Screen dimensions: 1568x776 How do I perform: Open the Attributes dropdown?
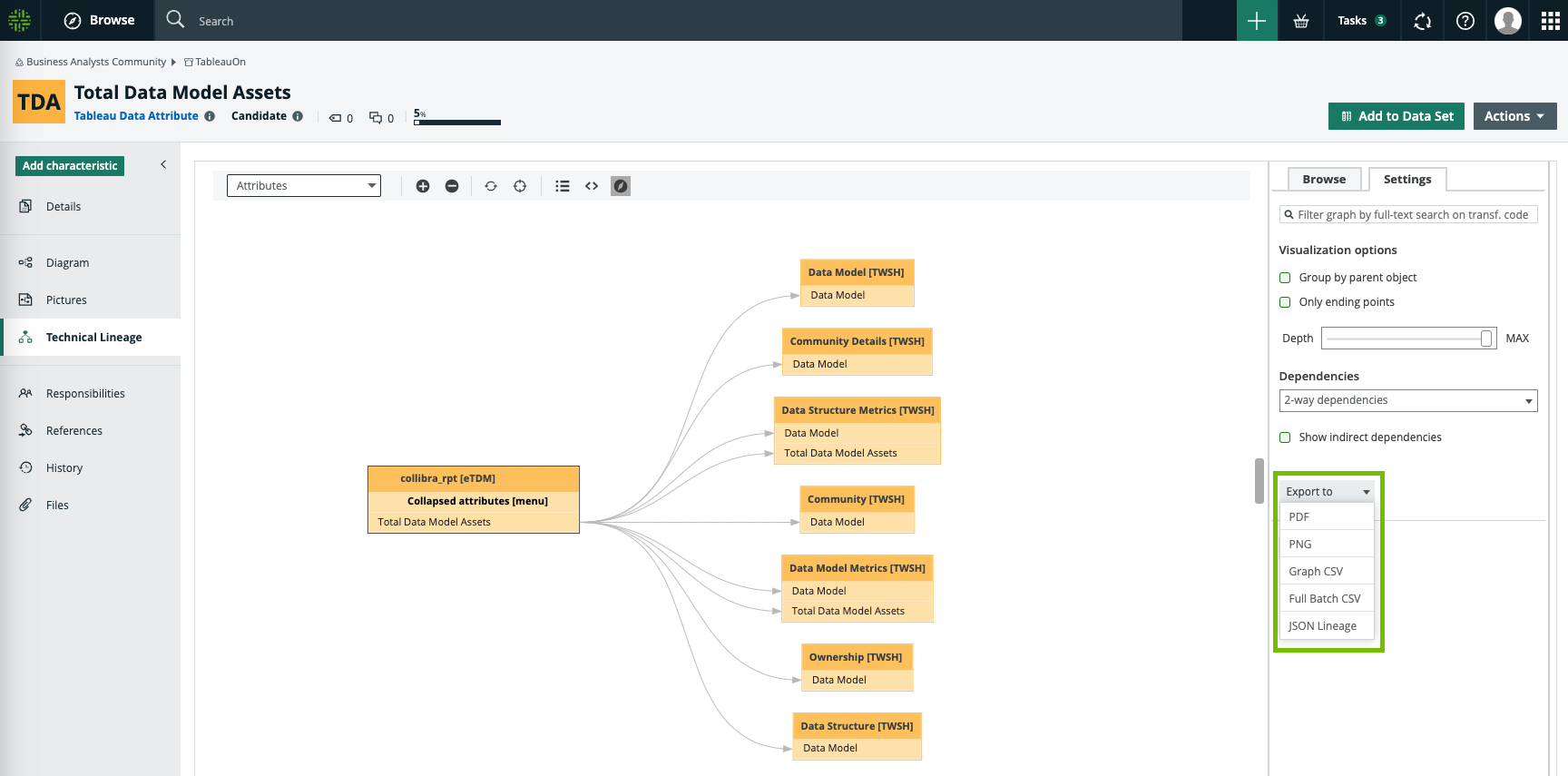click(x=304, y=186)
